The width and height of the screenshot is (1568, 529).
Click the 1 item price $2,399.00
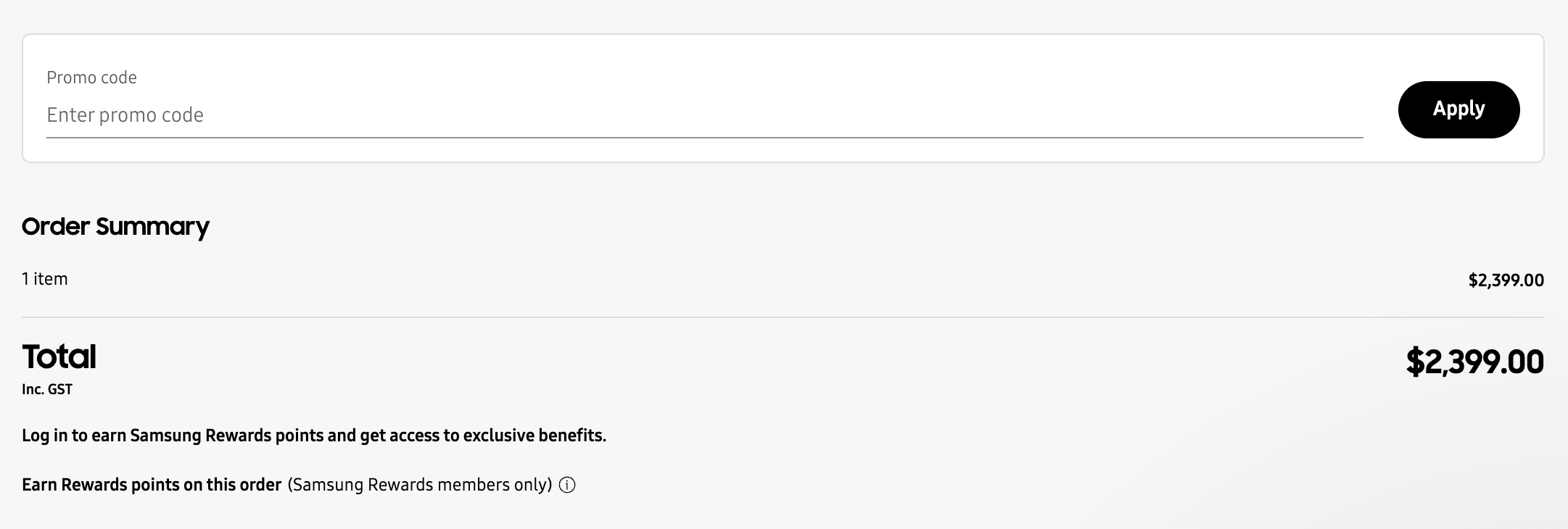[x=1506, y=280]
